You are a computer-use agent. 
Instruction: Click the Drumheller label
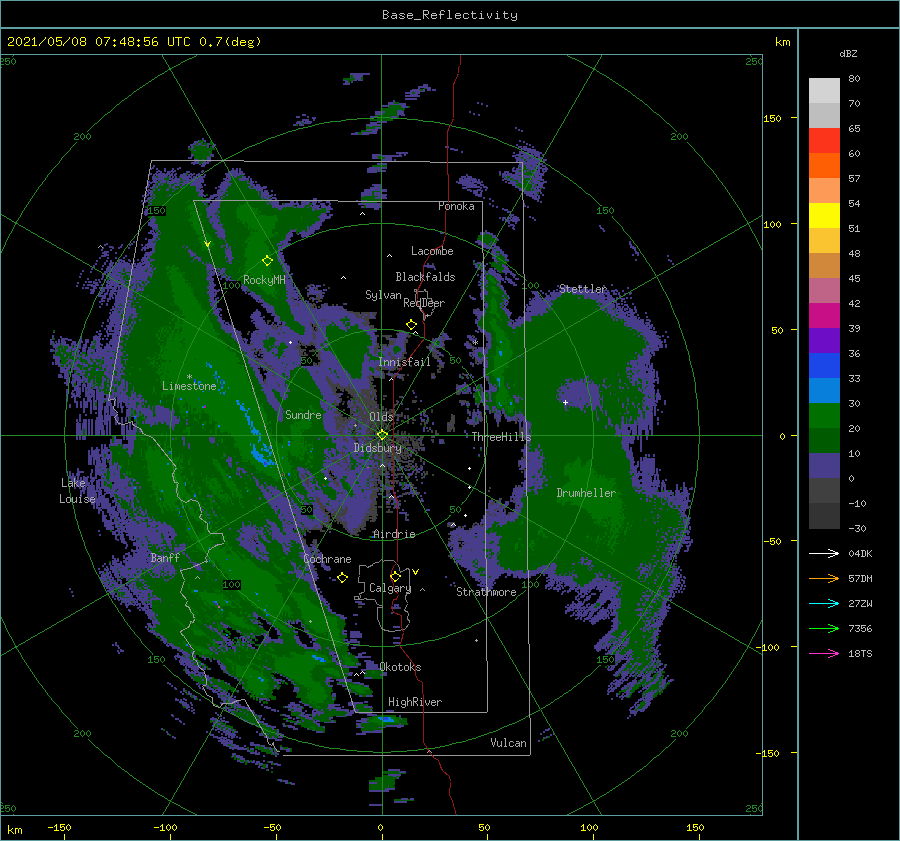[586, 493]
